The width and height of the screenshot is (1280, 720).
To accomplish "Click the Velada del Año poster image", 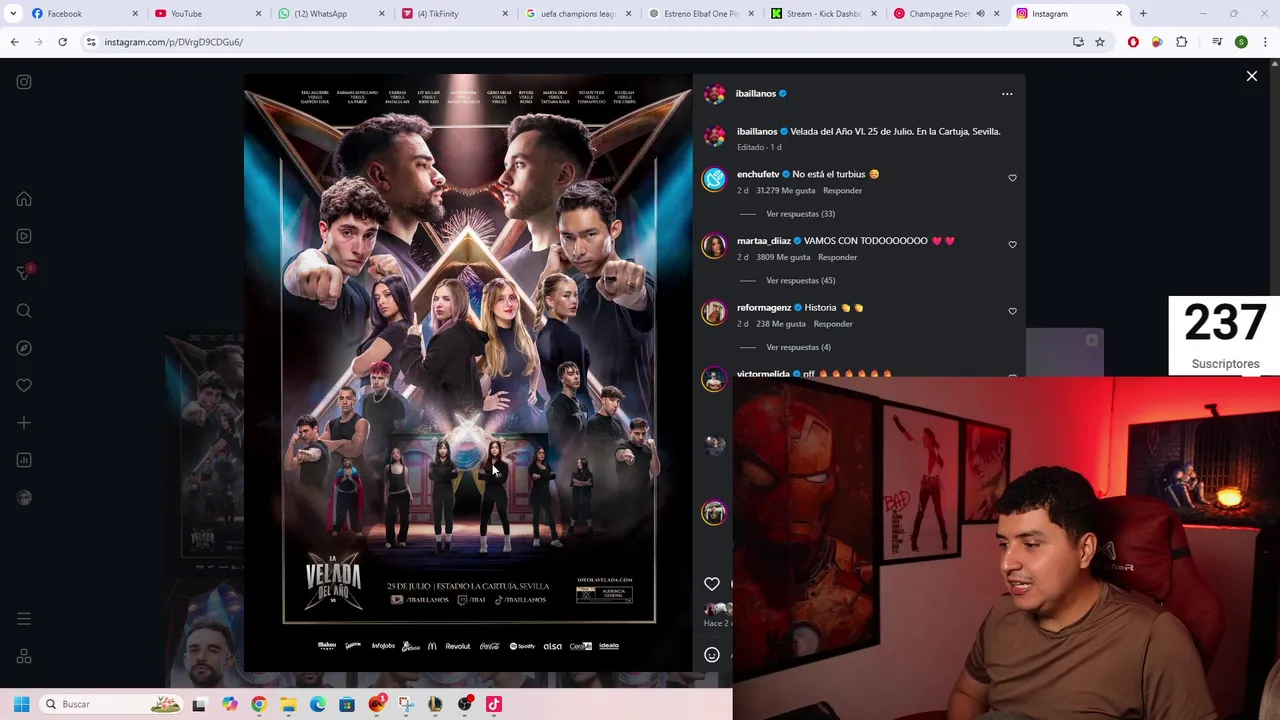I will pos(468,371).
